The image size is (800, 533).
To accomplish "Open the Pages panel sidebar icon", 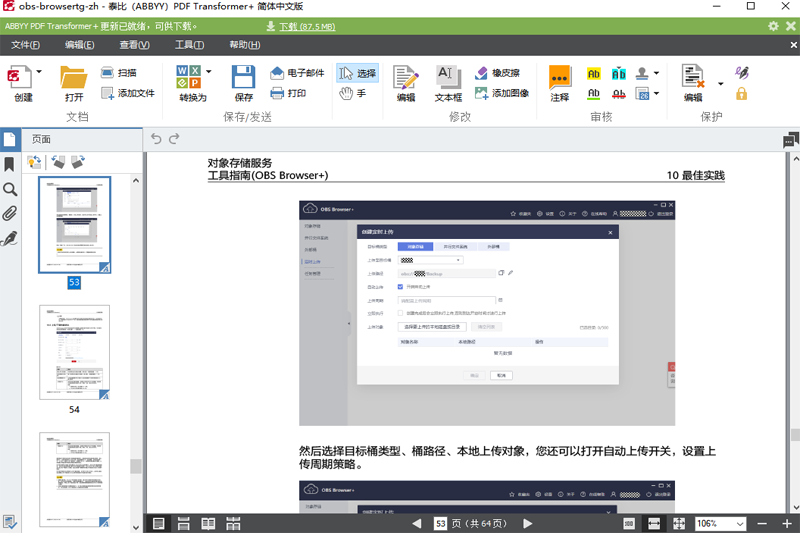I will [10, 139].
